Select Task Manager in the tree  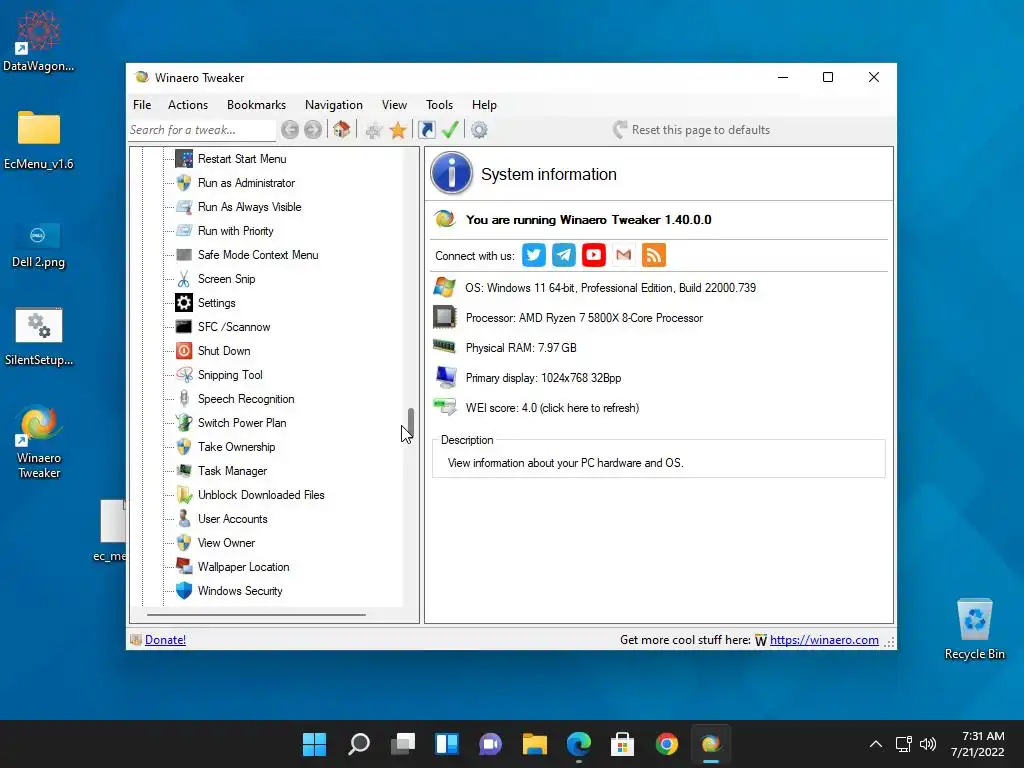click(232, 471)
